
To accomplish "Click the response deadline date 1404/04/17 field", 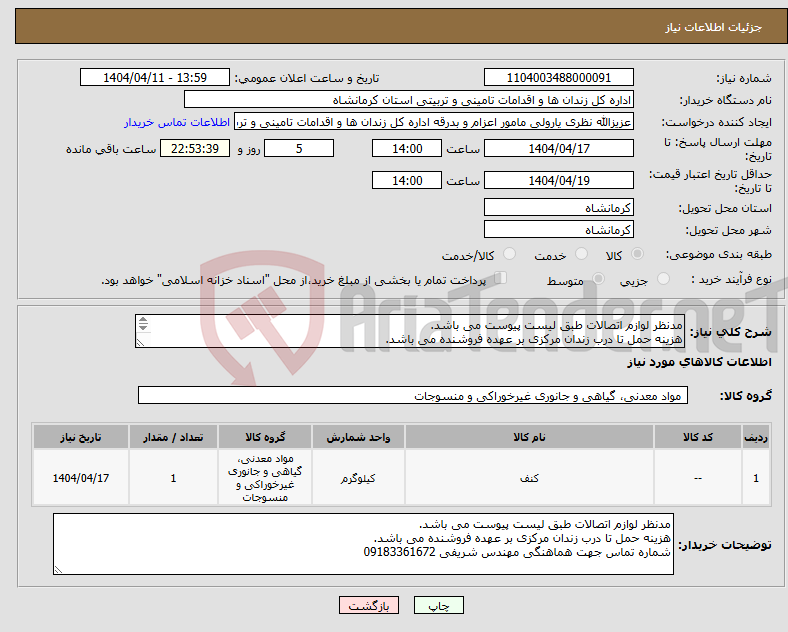I will (558, 148).
